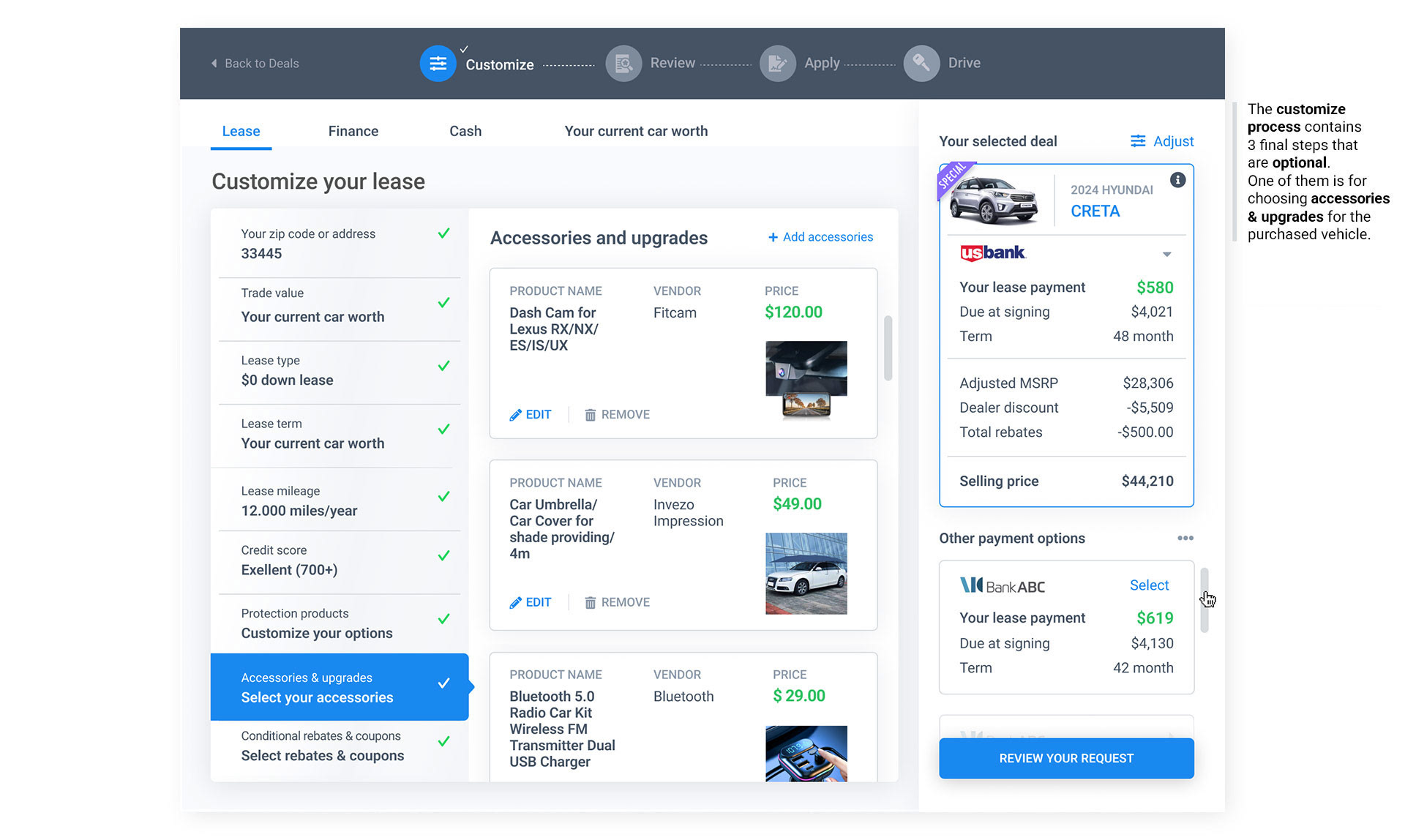Click checkmark beside Lease mileage row
The height and width of the screenshot is (840, 1405).
coord(443,497)
